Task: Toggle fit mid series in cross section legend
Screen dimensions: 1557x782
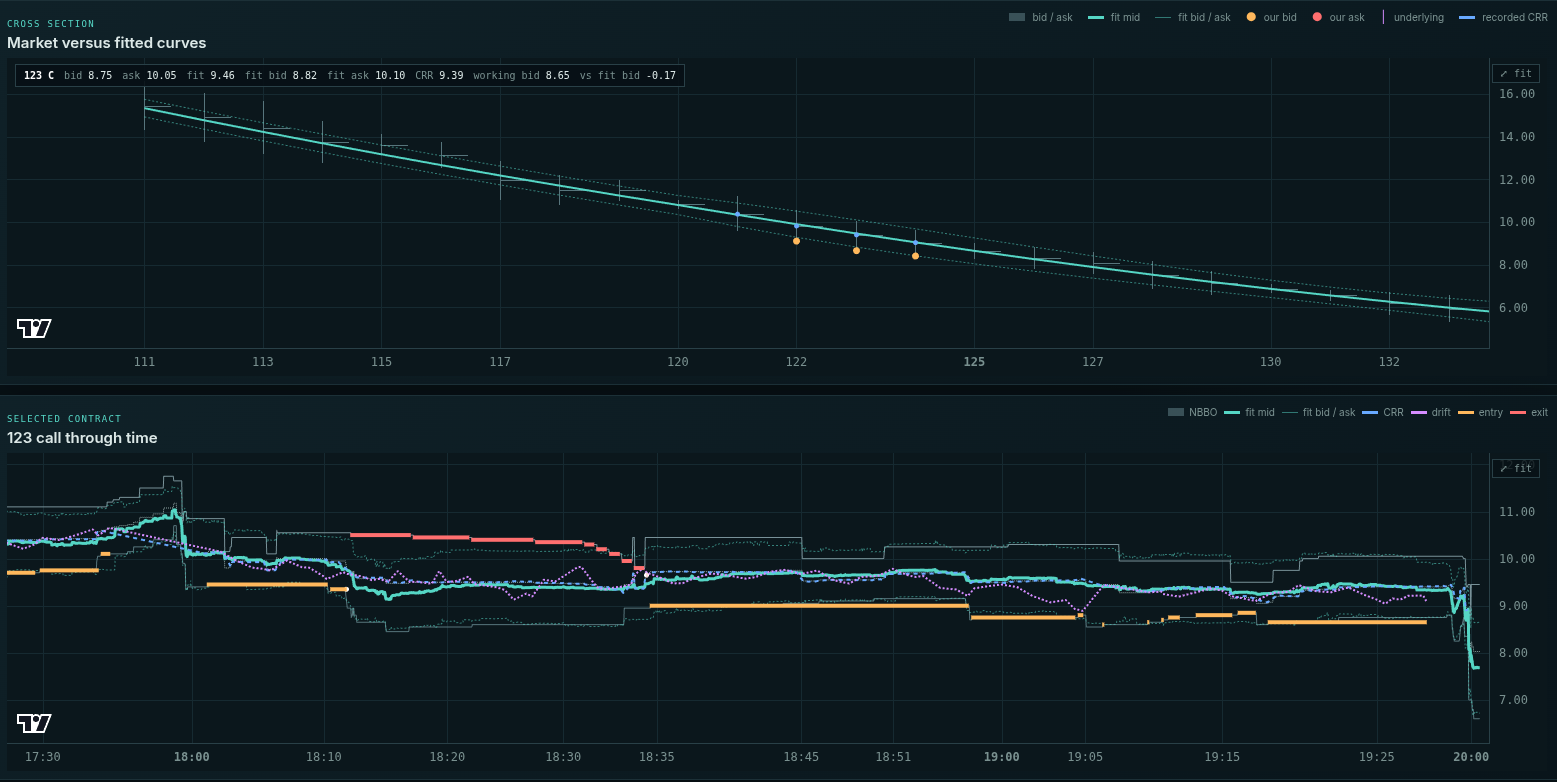Action: point(1114,17)
